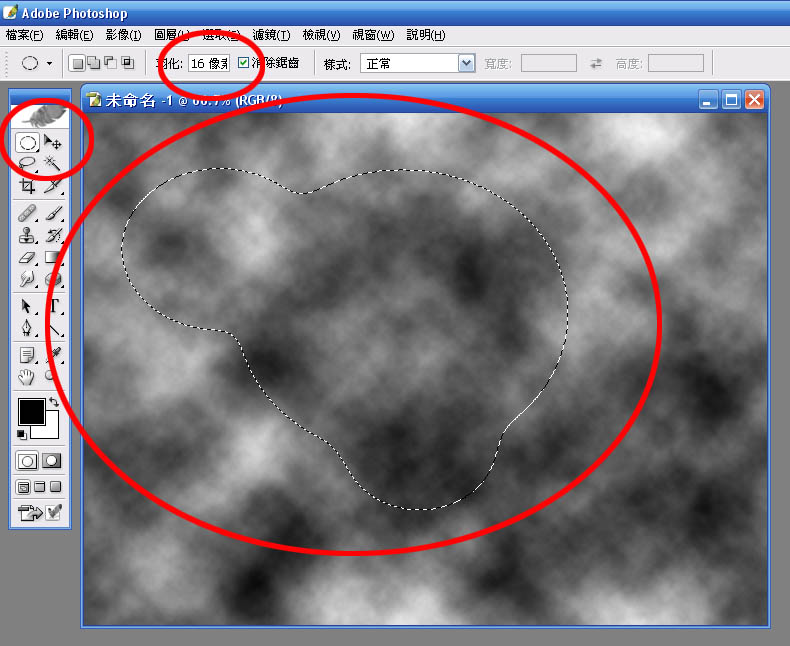
Task: Select the Horizontal Type tool
Action: [x=53, y=306]
